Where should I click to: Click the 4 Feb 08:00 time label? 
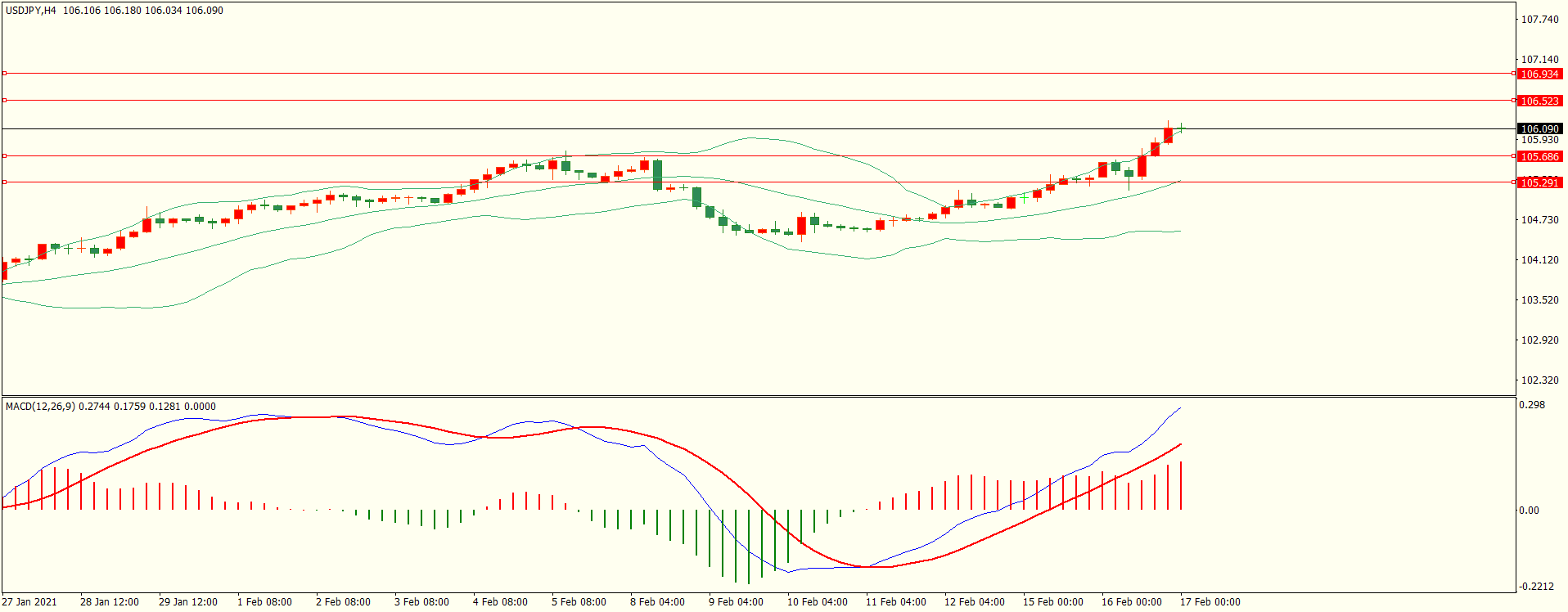pos(500,602)
